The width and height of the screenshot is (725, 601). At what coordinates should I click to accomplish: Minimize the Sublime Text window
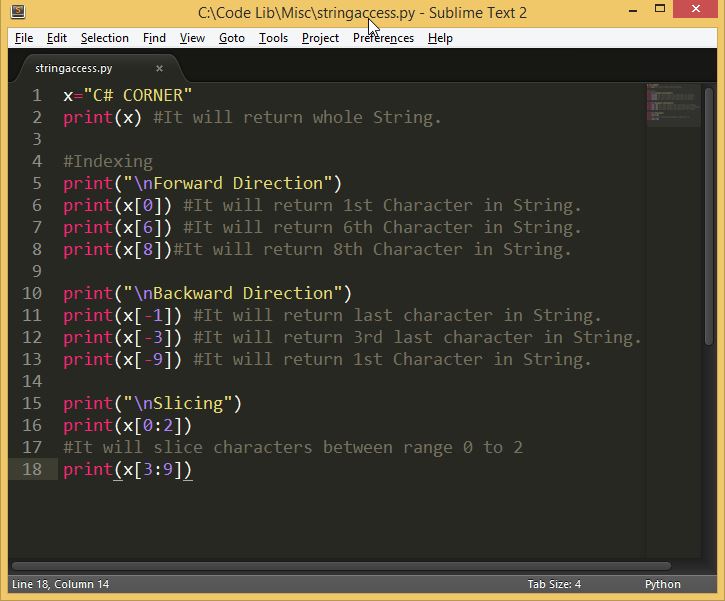pyautogui.click(x=633, y=9)
